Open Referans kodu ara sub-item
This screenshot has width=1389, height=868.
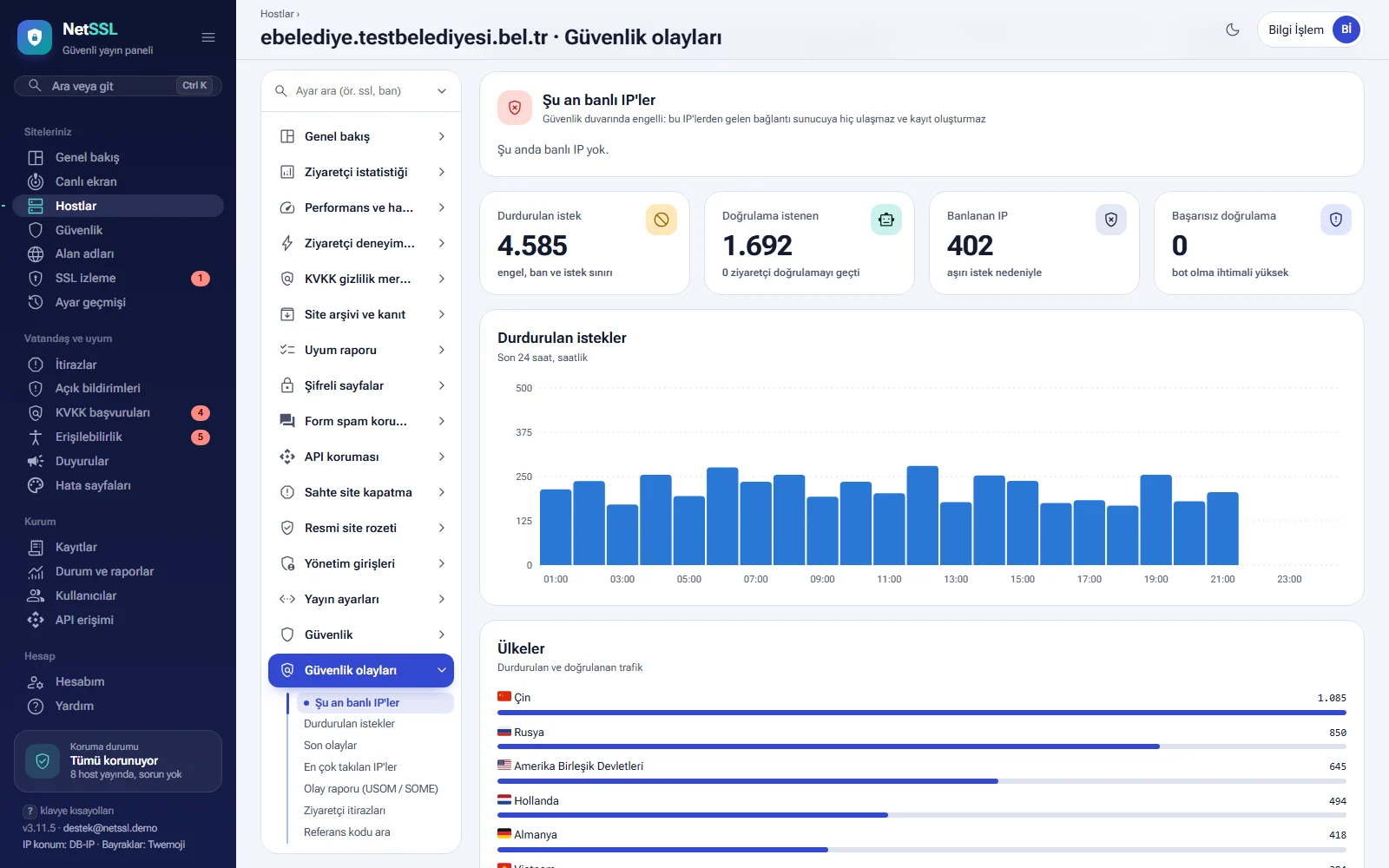click(346, 832)
